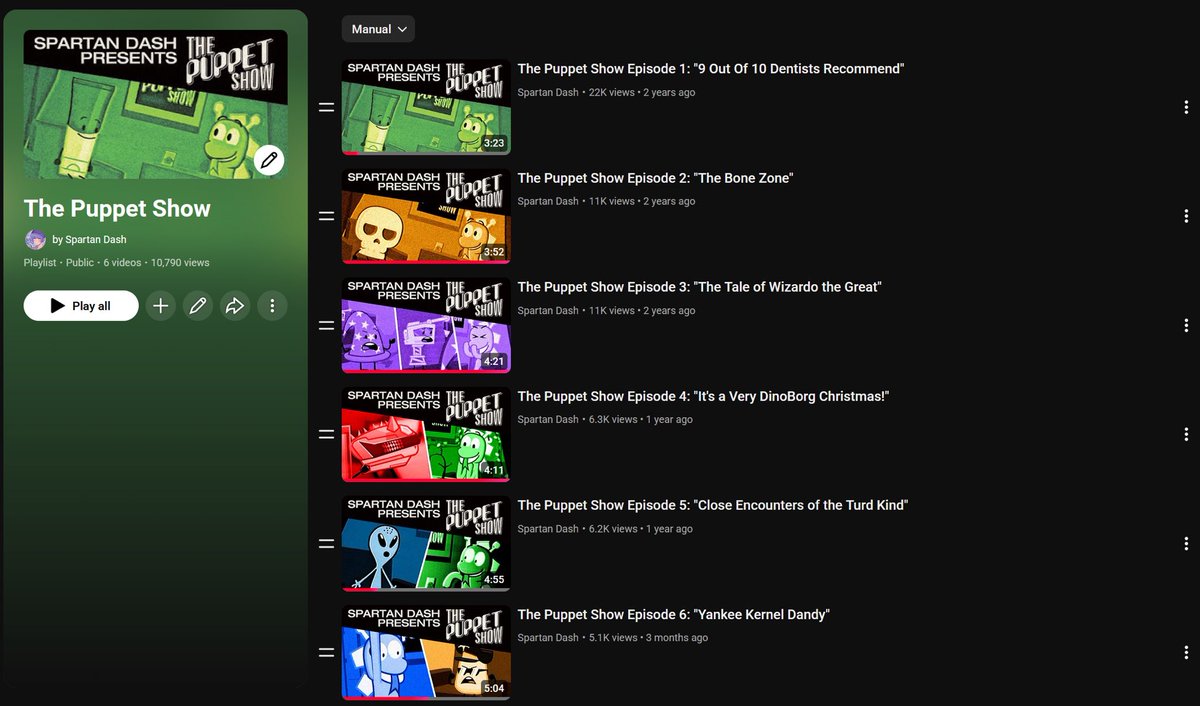Share the playlist via arrow icon
1200x706 pixels.
(235, 306)
